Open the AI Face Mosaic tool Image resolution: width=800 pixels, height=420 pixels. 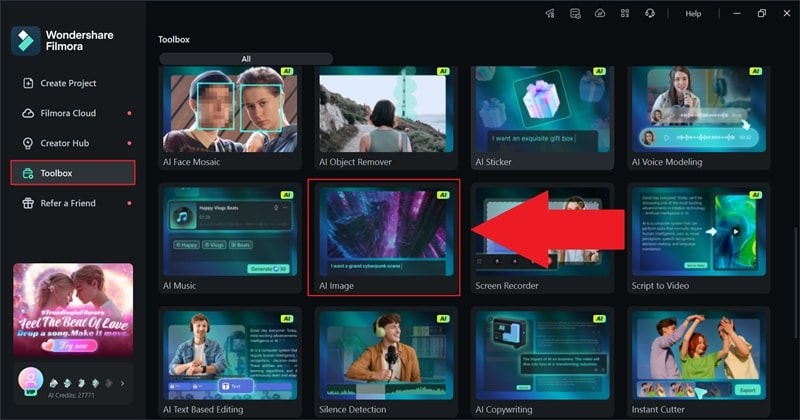click(230, 117)
